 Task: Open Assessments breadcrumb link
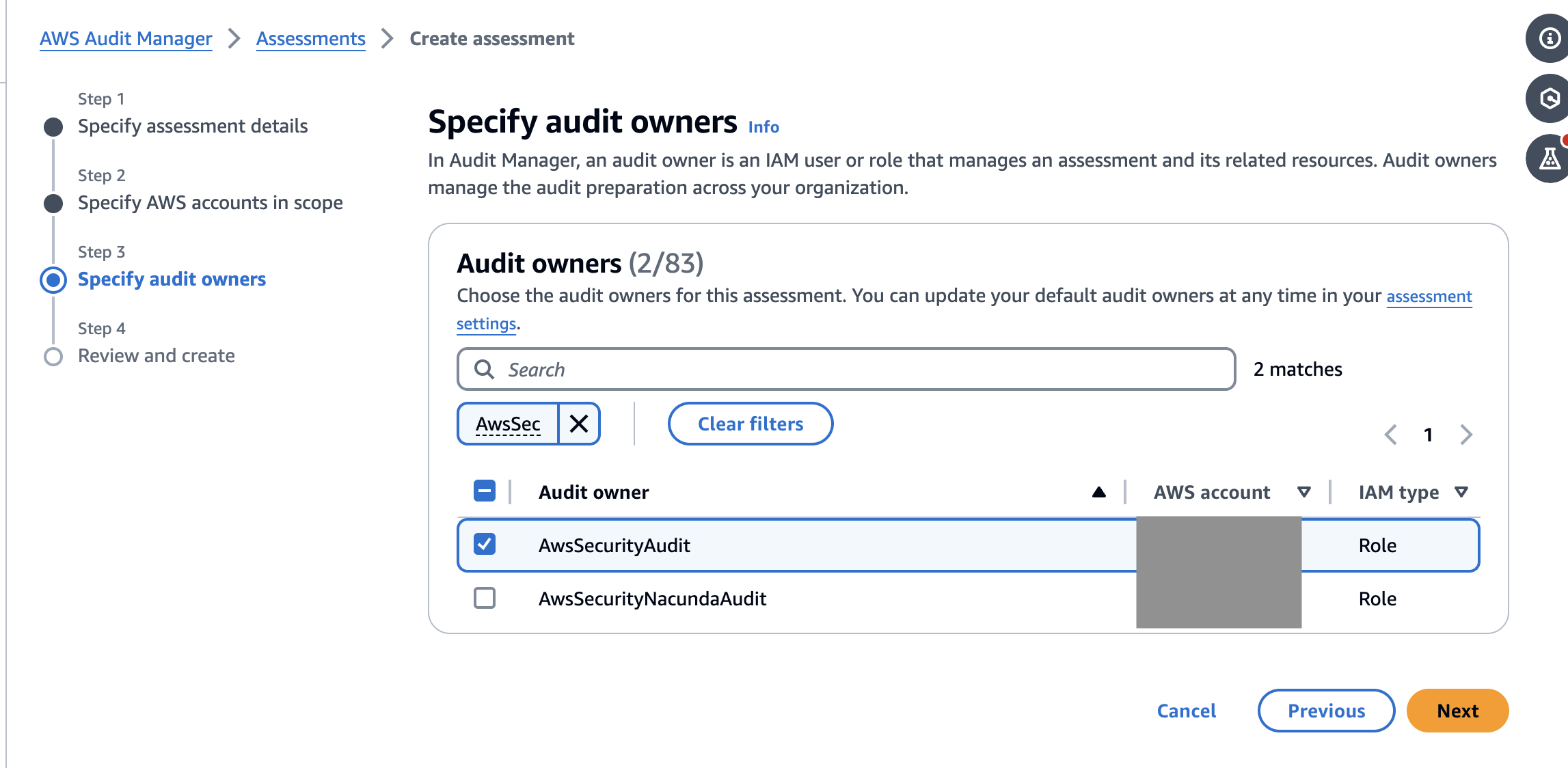[311, 39]
